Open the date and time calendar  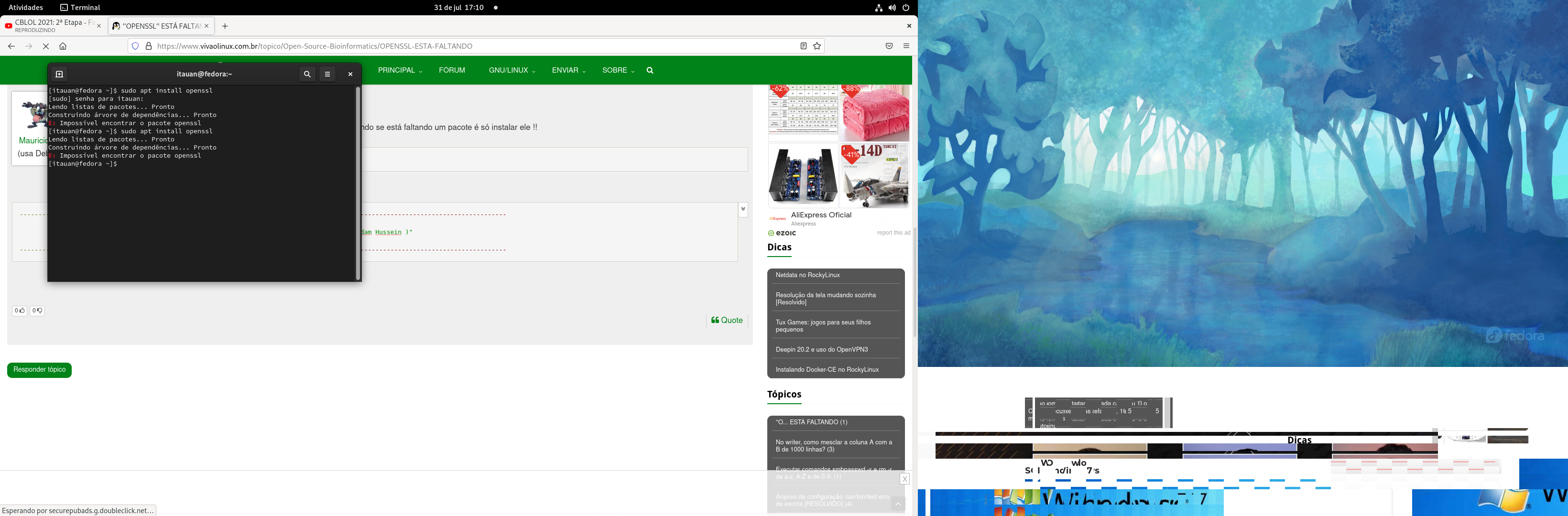459,7
